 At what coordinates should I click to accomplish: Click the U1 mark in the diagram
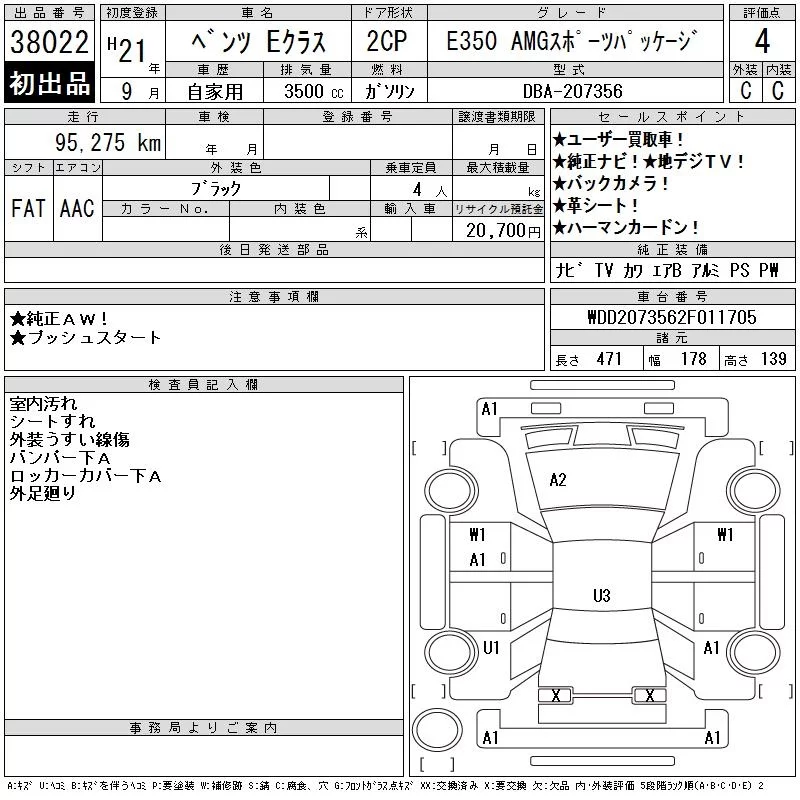[491, 648]
